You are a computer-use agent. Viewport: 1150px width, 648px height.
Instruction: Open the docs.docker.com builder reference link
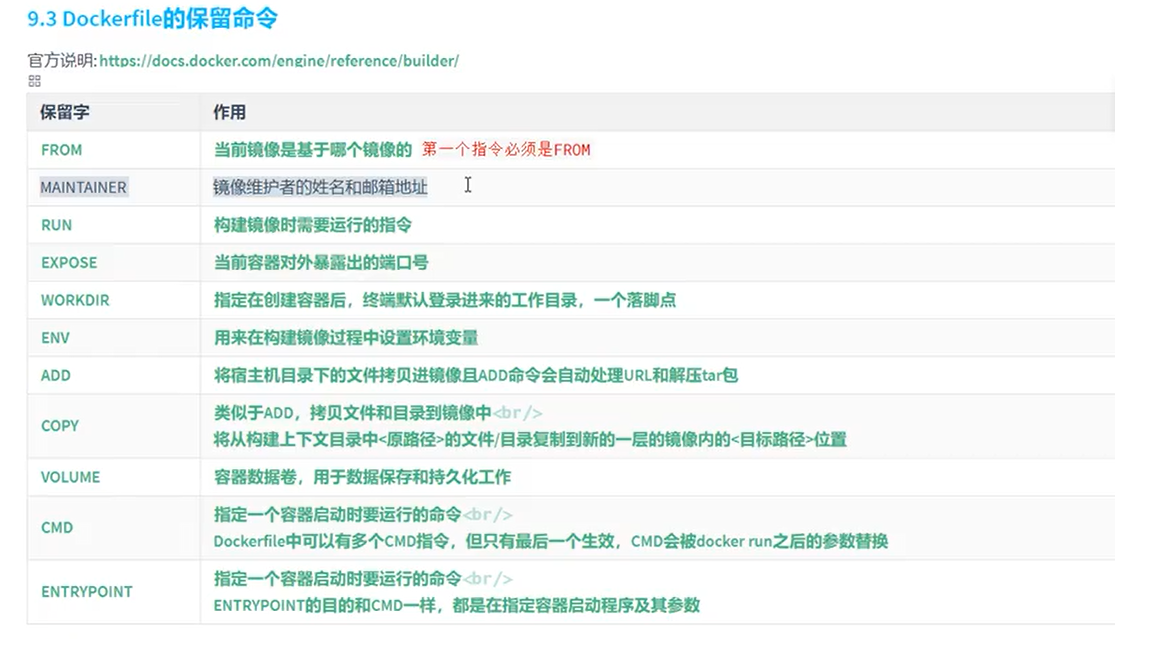click(x=279, y=61)
